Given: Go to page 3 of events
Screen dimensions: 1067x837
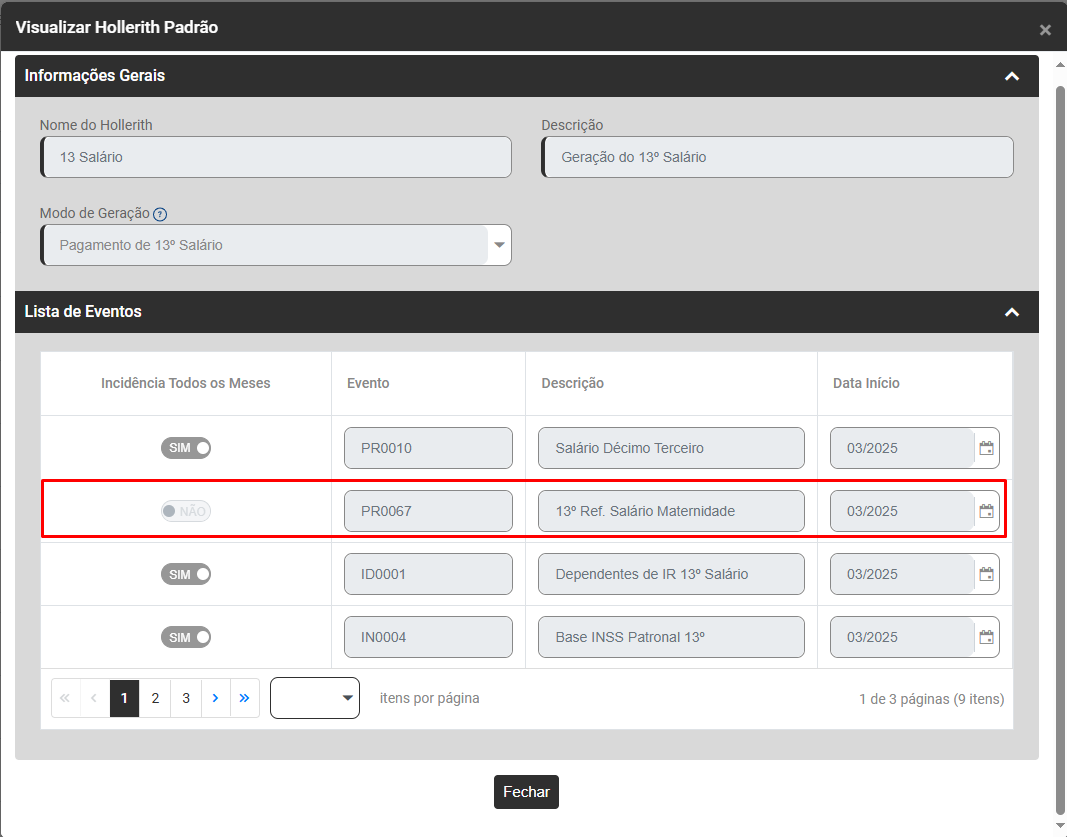Looking at the screenshot, I should point(186,698).
